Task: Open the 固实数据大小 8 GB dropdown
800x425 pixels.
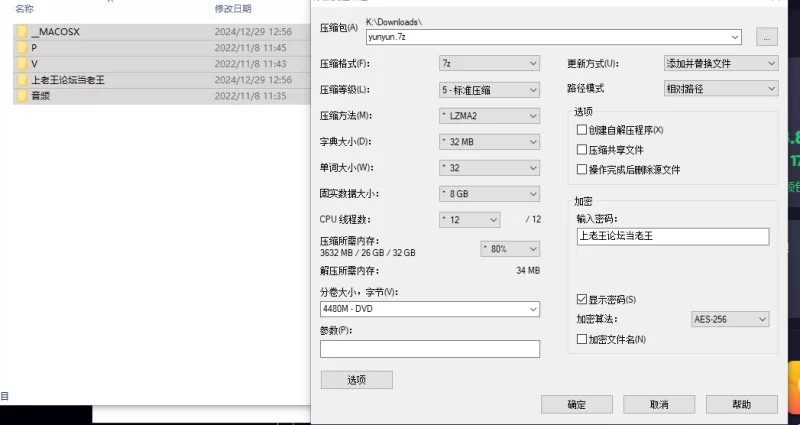Action: coord(489,194)
